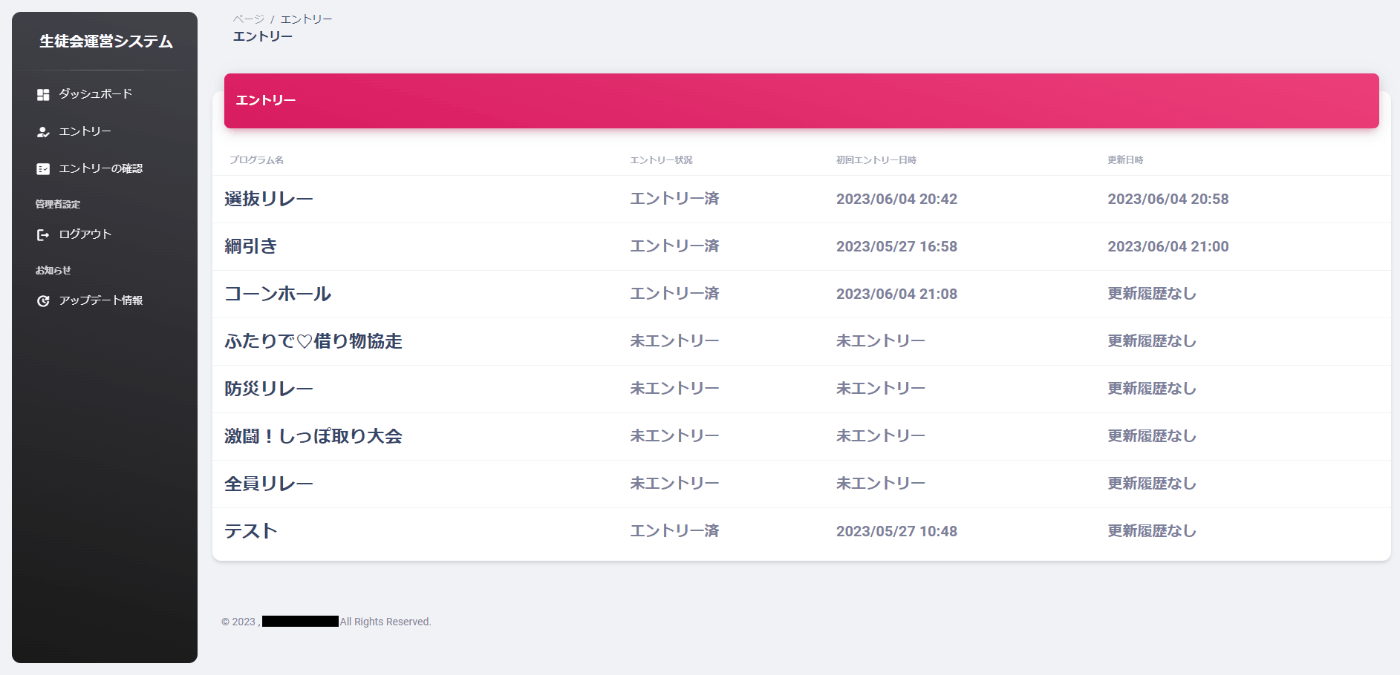Open the コーンホール program

pos(278,294)
